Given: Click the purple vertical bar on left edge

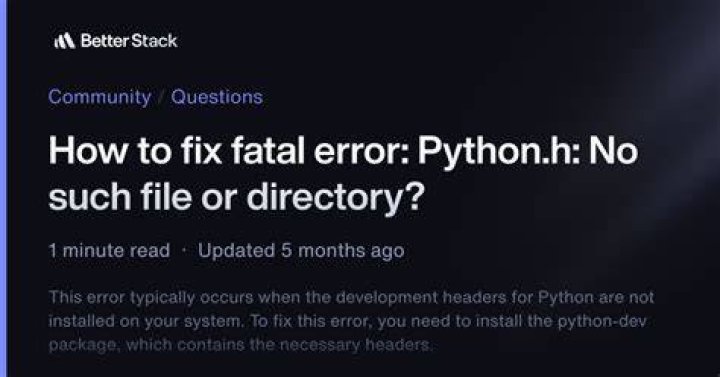Looking at the screenshot, I should [x=4, y=188].
